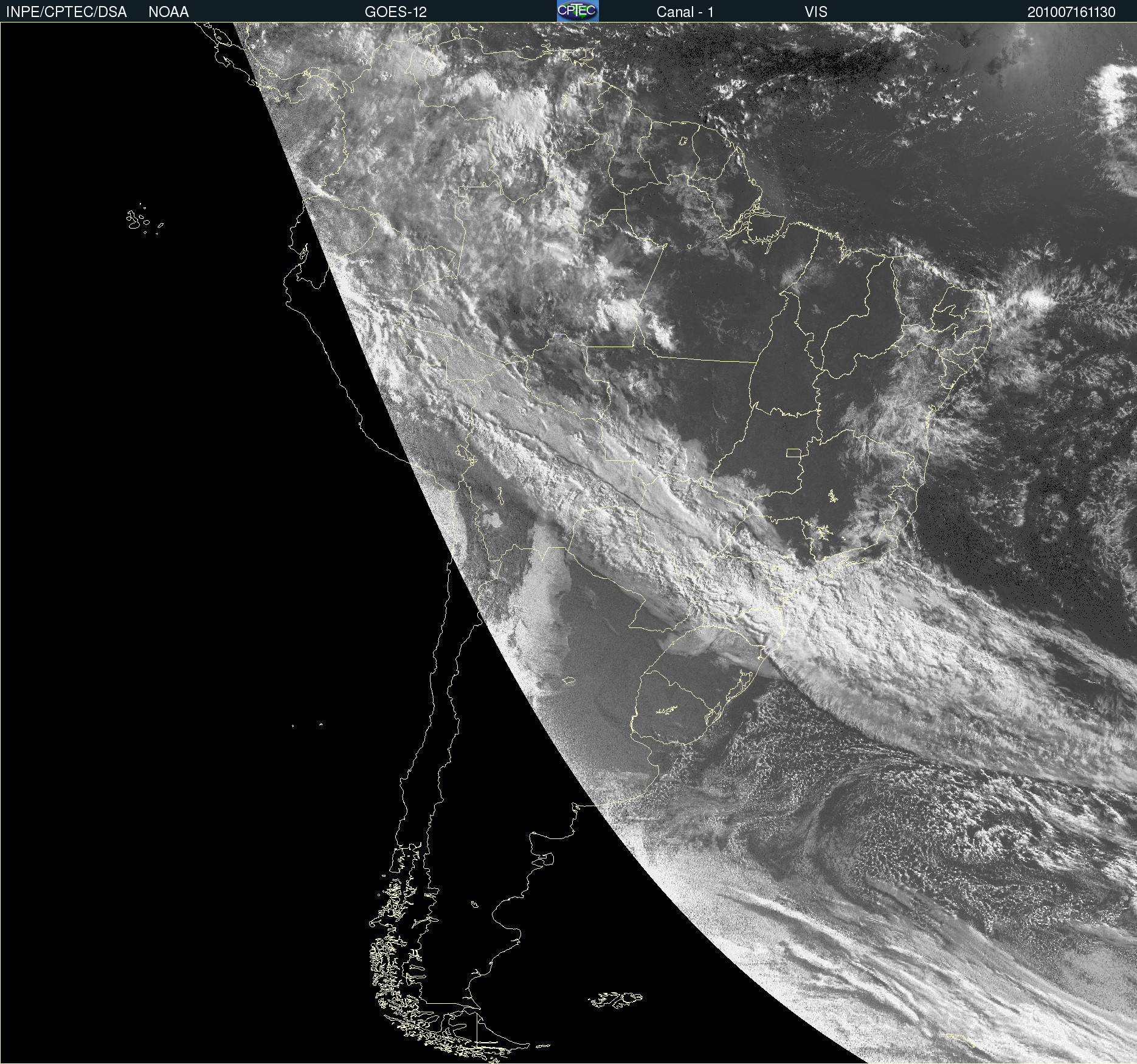Click the CPTEC logo in header

pyautogui.click(x=578, y=11)
